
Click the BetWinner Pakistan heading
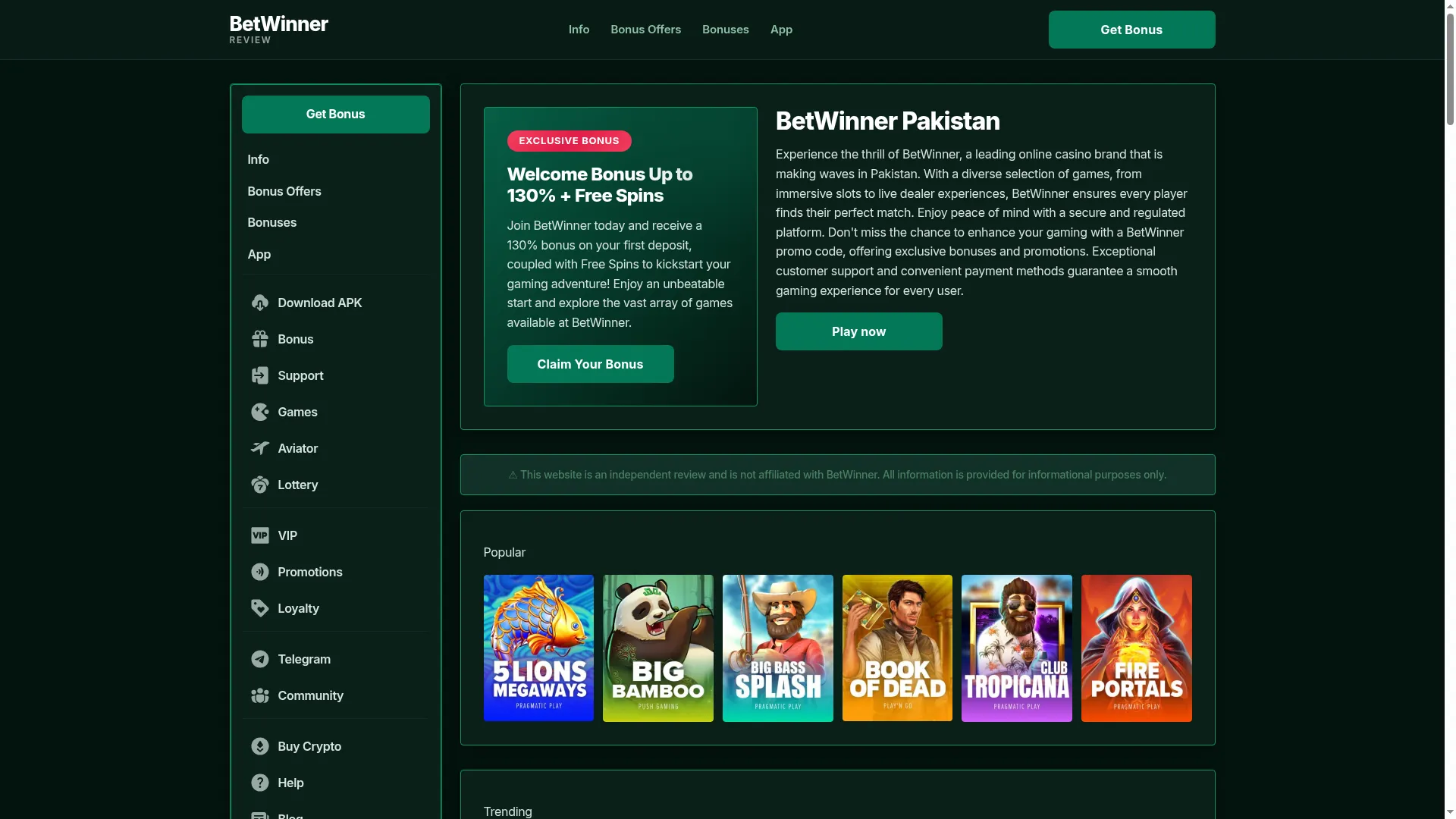(887, 121)
